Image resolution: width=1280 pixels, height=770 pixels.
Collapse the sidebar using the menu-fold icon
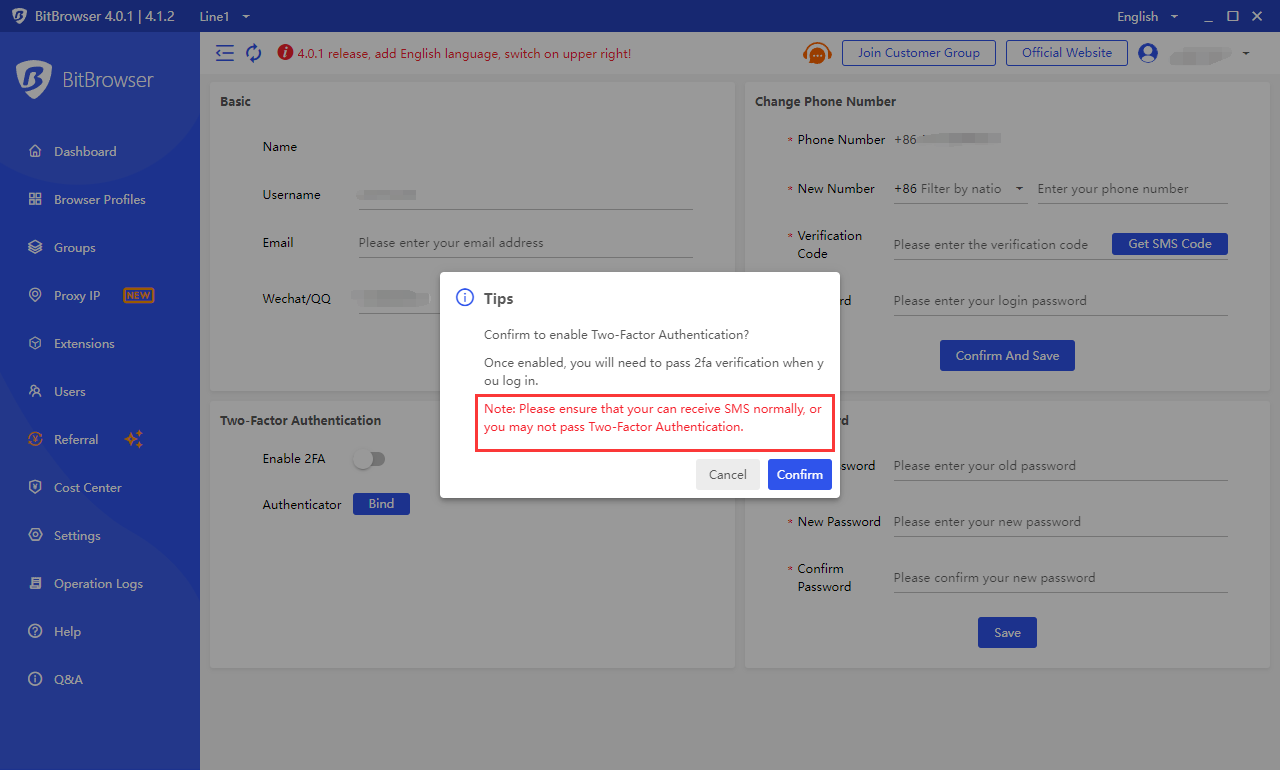coord(225,53)
